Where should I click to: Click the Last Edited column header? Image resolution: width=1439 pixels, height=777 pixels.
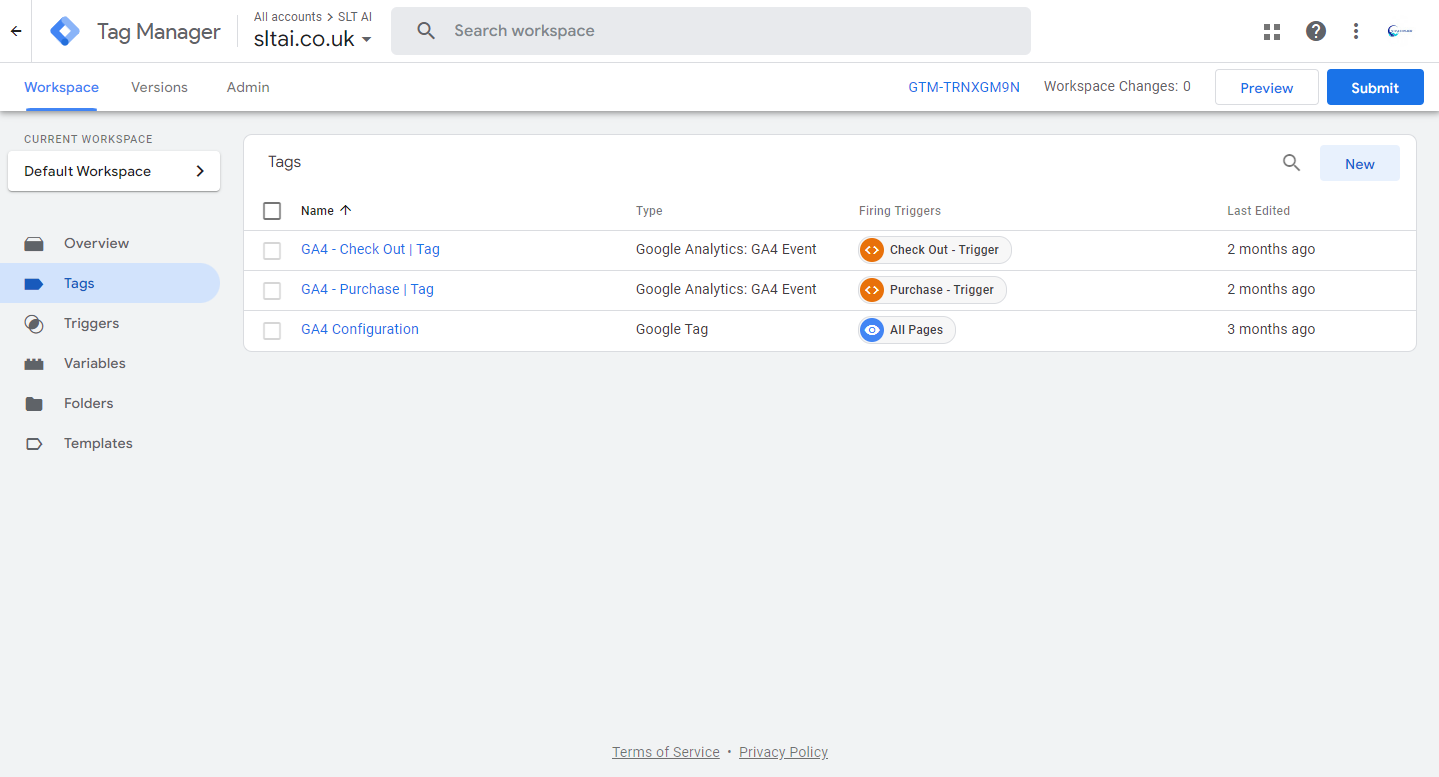coord(1258,211)
